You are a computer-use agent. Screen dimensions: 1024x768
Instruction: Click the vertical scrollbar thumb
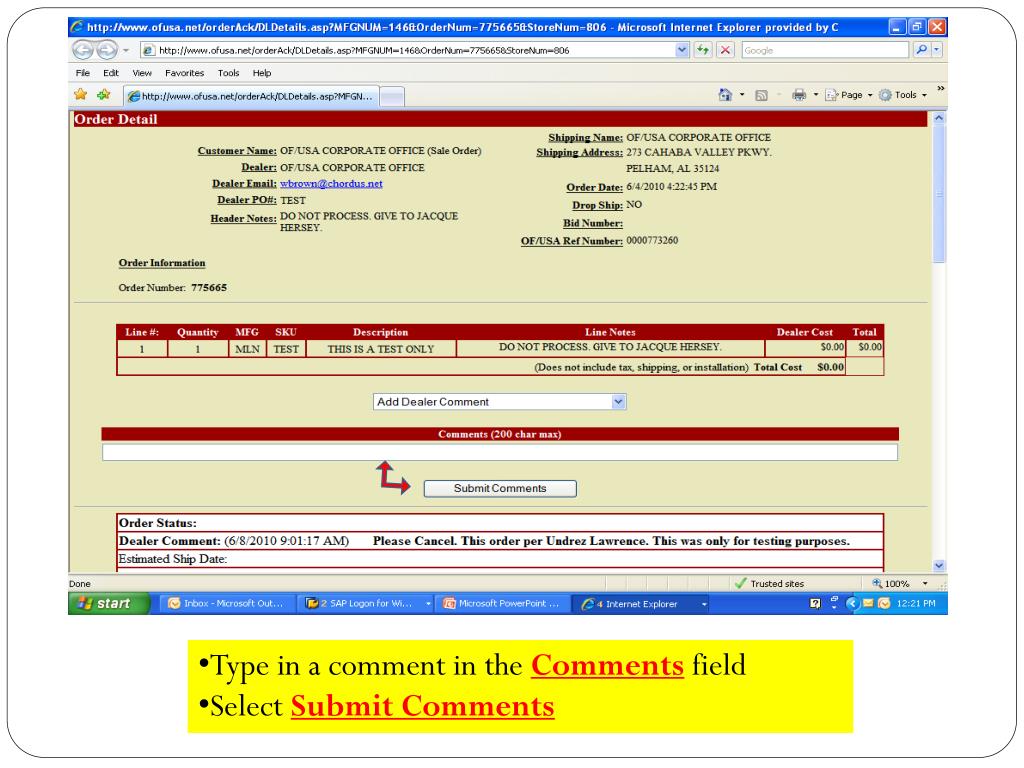pos(939,194)
